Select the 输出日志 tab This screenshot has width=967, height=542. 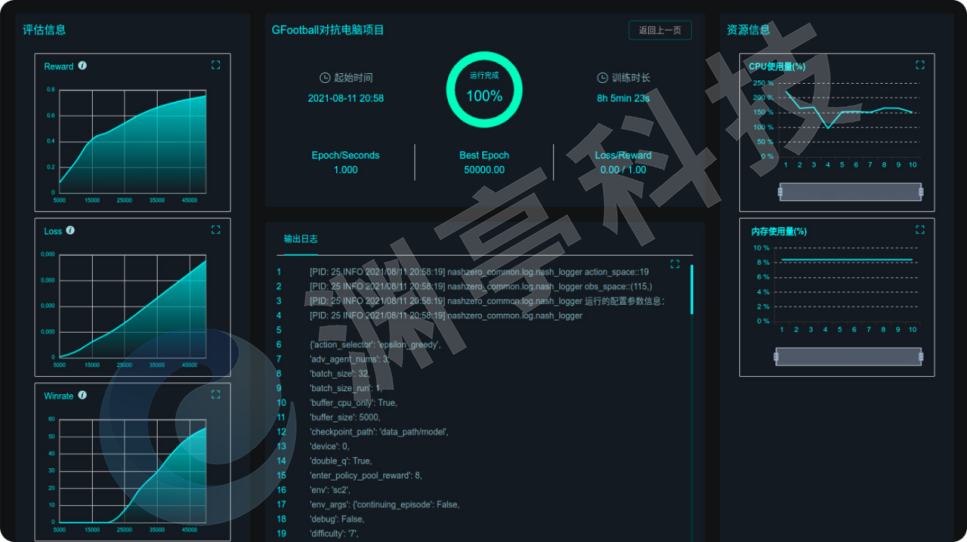300,239
